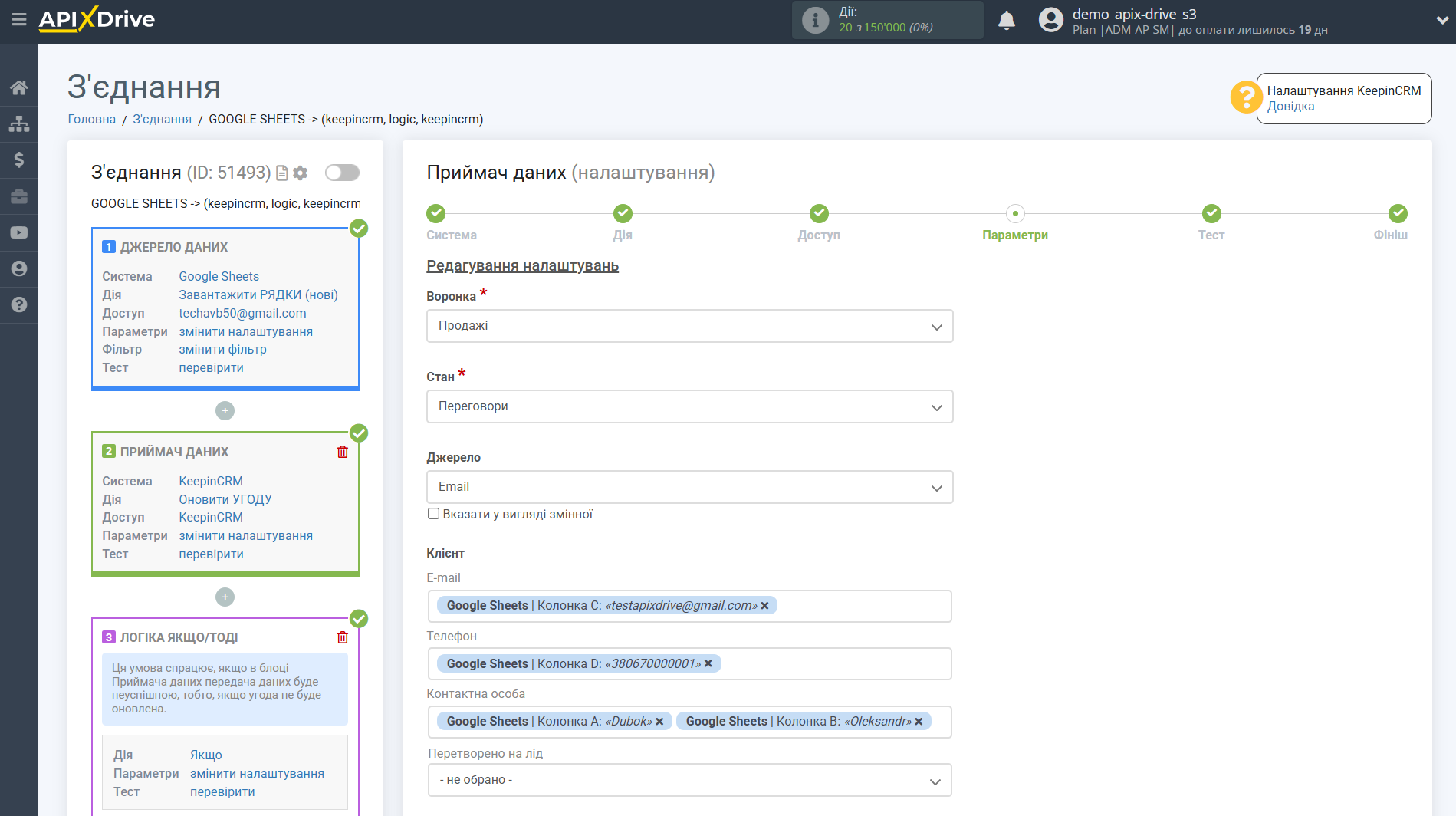Open the video tutorials sidebar icon

19,232
